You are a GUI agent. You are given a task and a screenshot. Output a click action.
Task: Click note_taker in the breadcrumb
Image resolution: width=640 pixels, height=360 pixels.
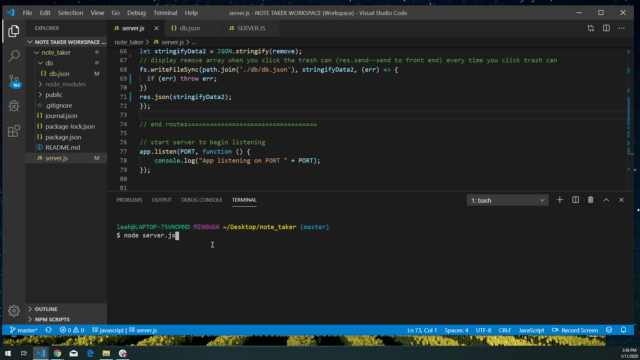[x=129, y=42]
